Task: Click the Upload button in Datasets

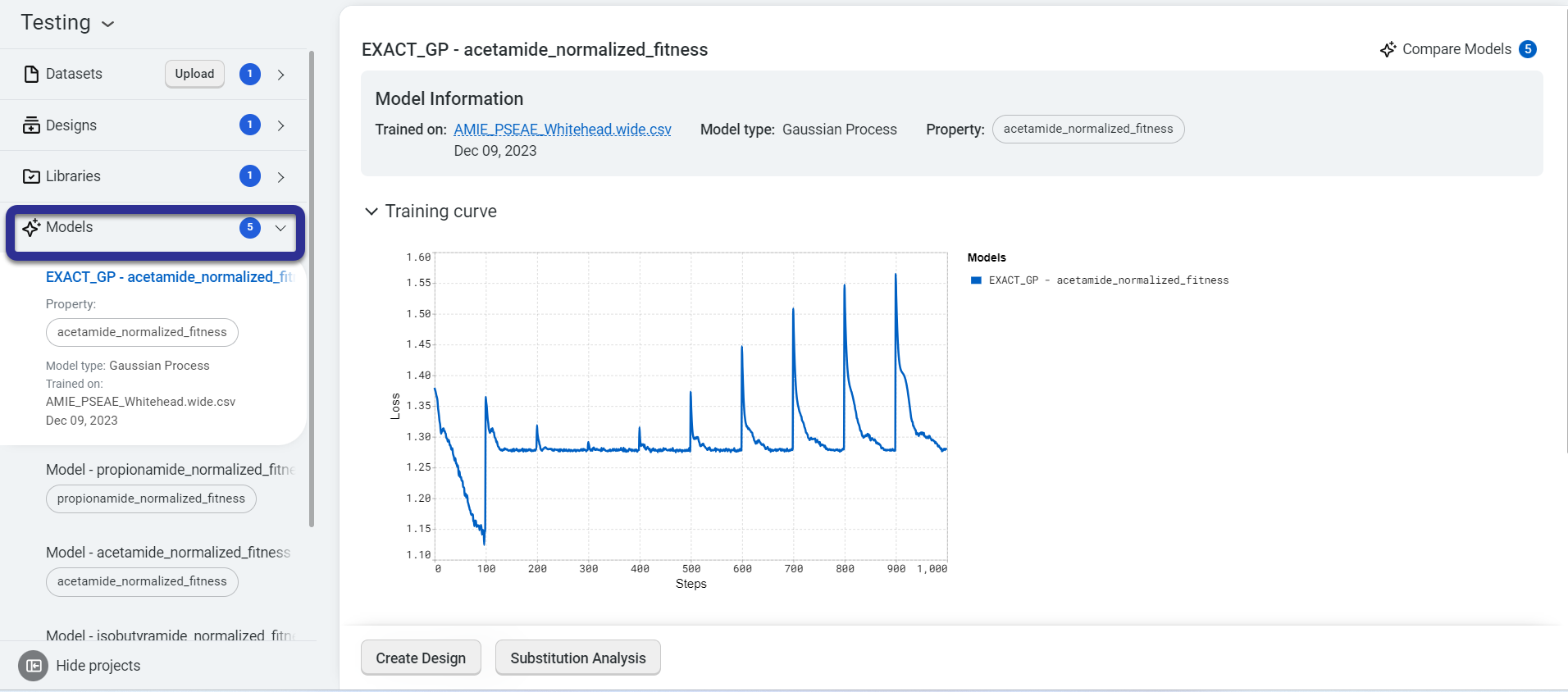Action: pos(194,74)
